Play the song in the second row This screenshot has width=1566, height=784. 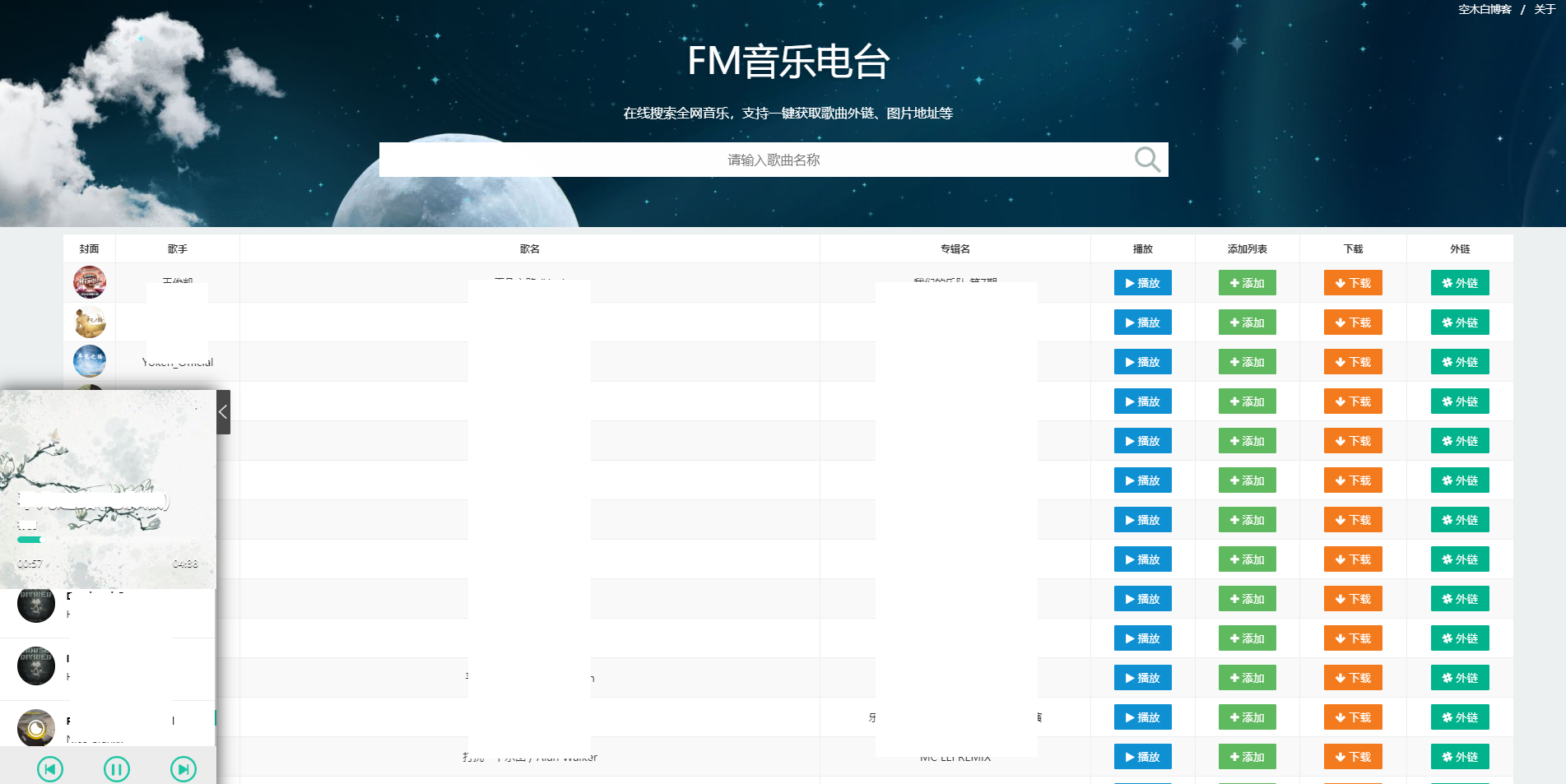coord(1142,322)
